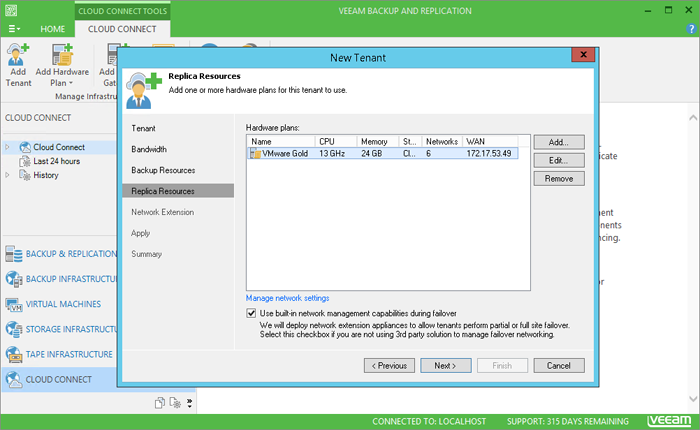
Task: Expand the Cloud Connect tree node
Action: click(7, 147)
